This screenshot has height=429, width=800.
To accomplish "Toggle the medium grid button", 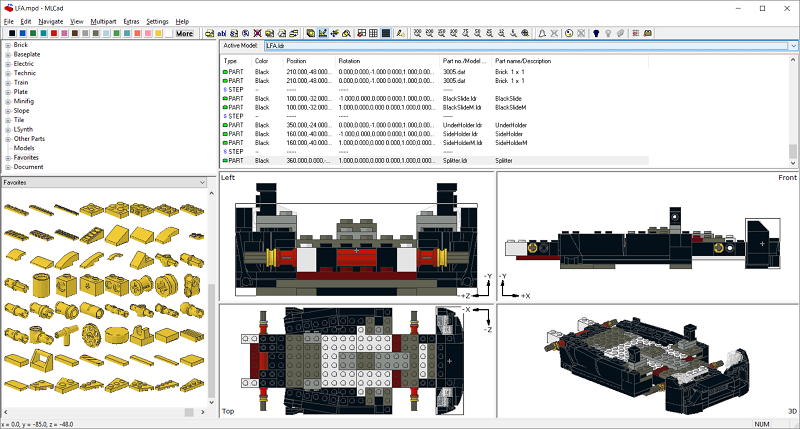I will tap(373, 33).
